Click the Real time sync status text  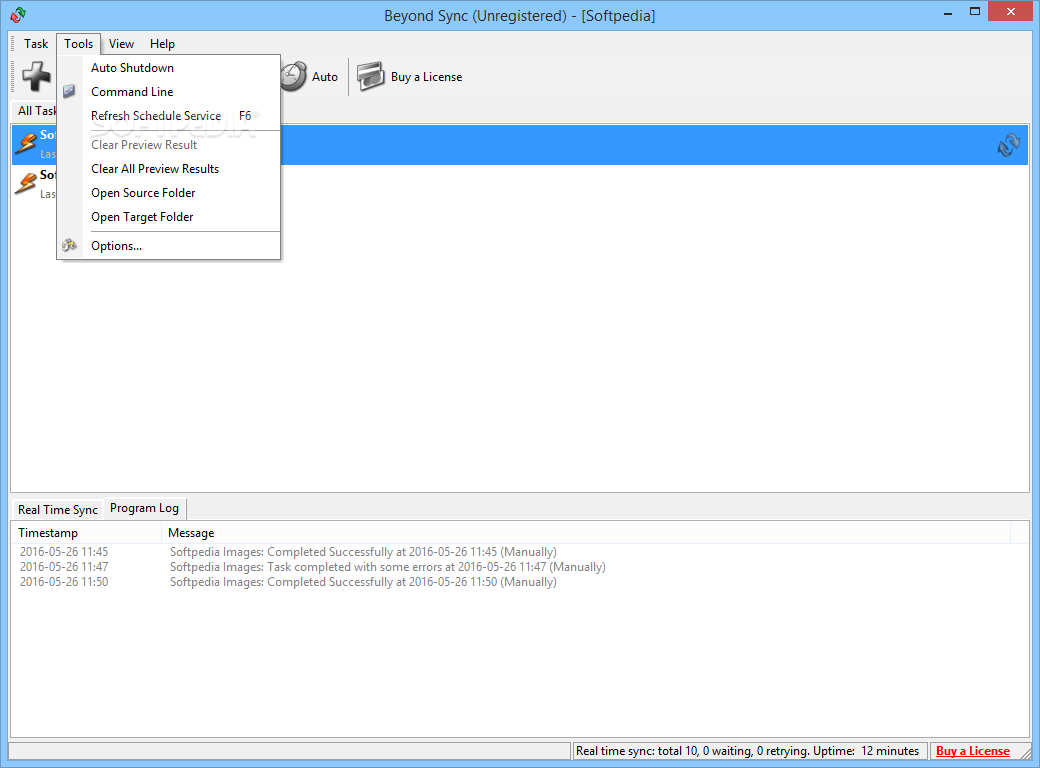(748, 751)
